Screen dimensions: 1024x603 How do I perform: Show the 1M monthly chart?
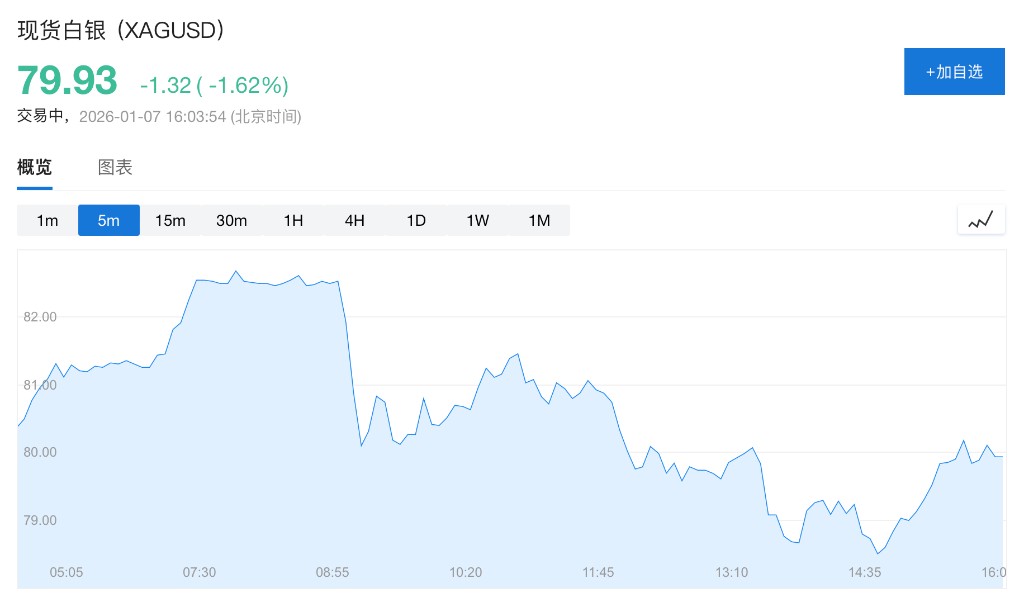539,221
